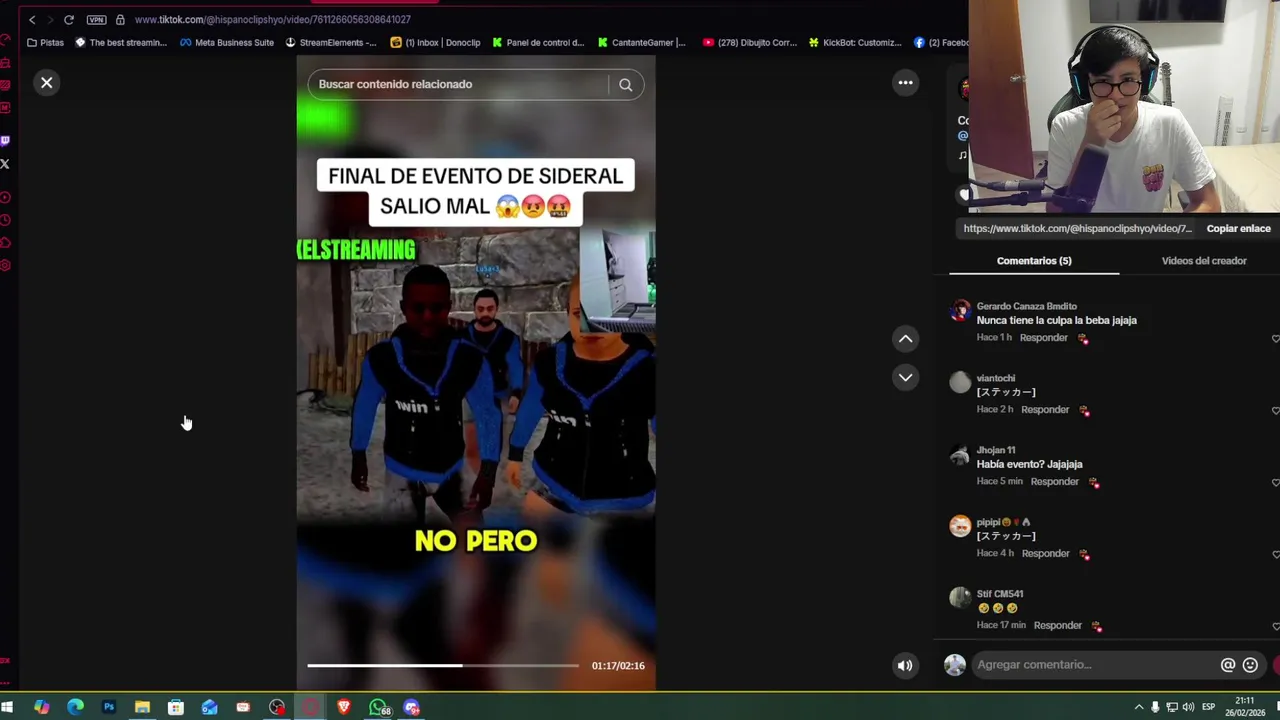This screenshot has width=1280, height=720.
Task: Seek on the video progress bar
Action: coord(443,665)
